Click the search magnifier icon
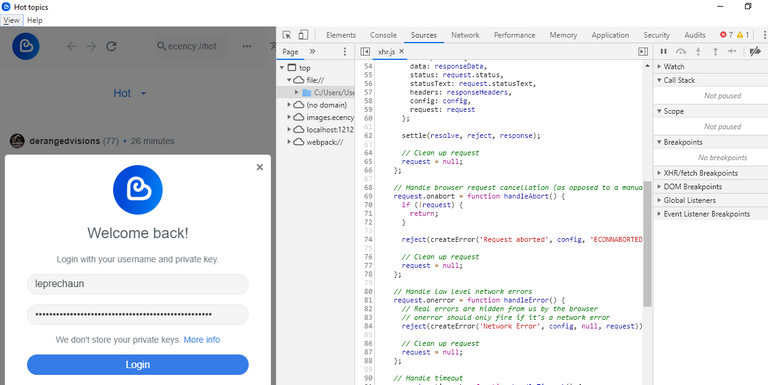Screen dimensions: 768x385 point(161,47)
